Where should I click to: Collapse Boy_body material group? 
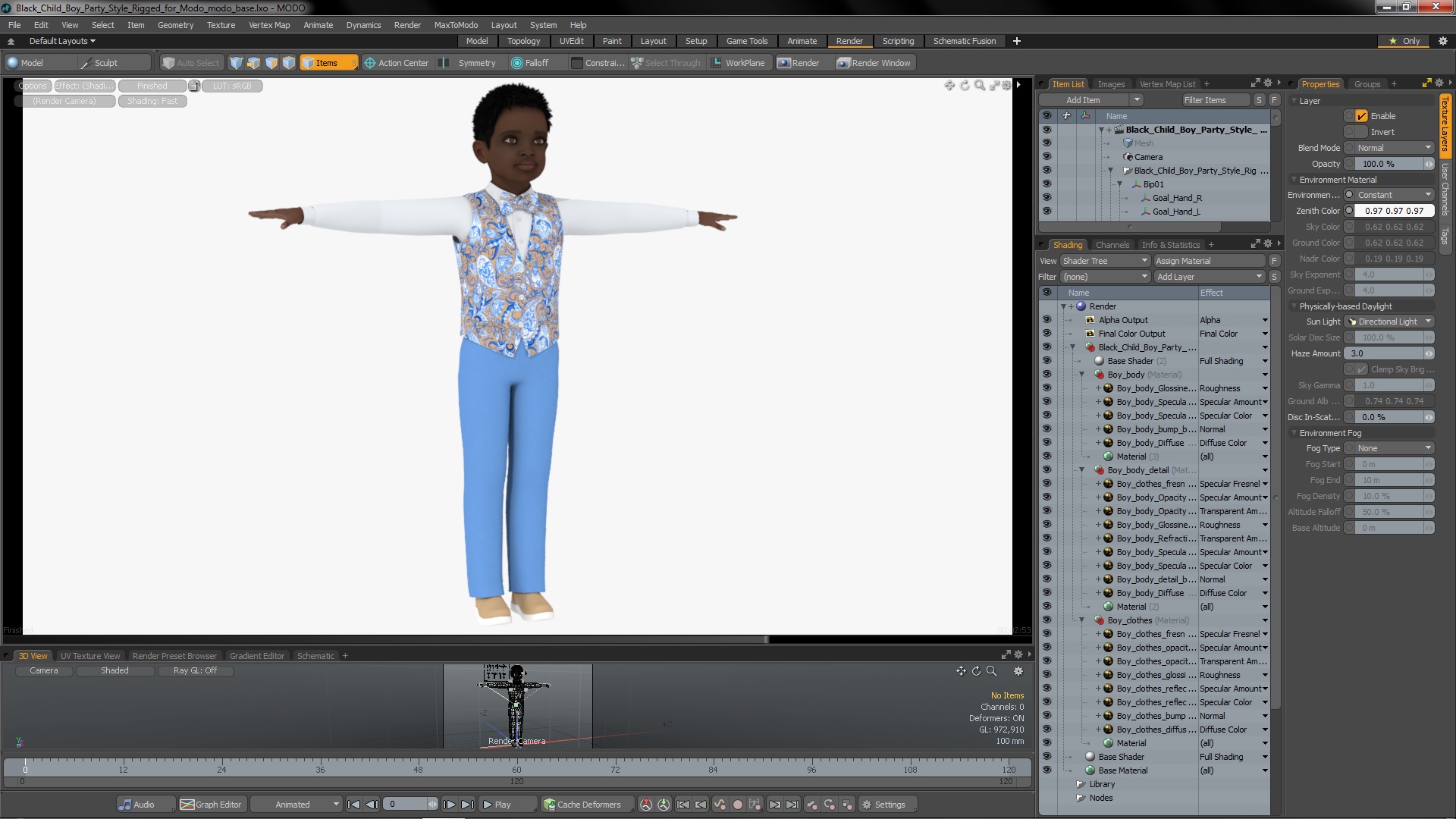pos(1082,375)
